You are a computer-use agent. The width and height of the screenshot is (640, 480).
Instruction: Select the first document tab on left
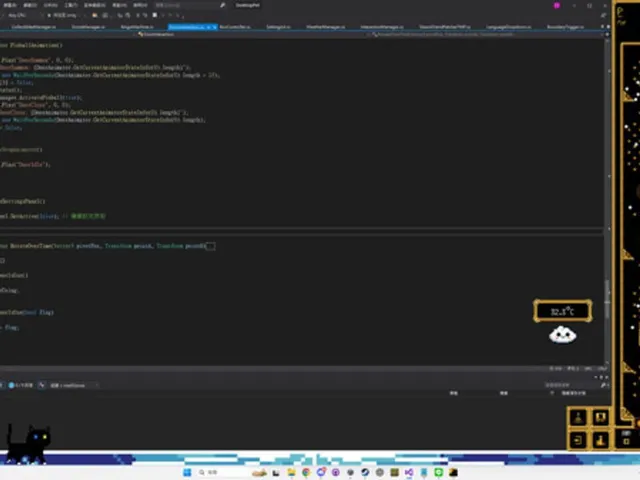(x=33, y=27)
